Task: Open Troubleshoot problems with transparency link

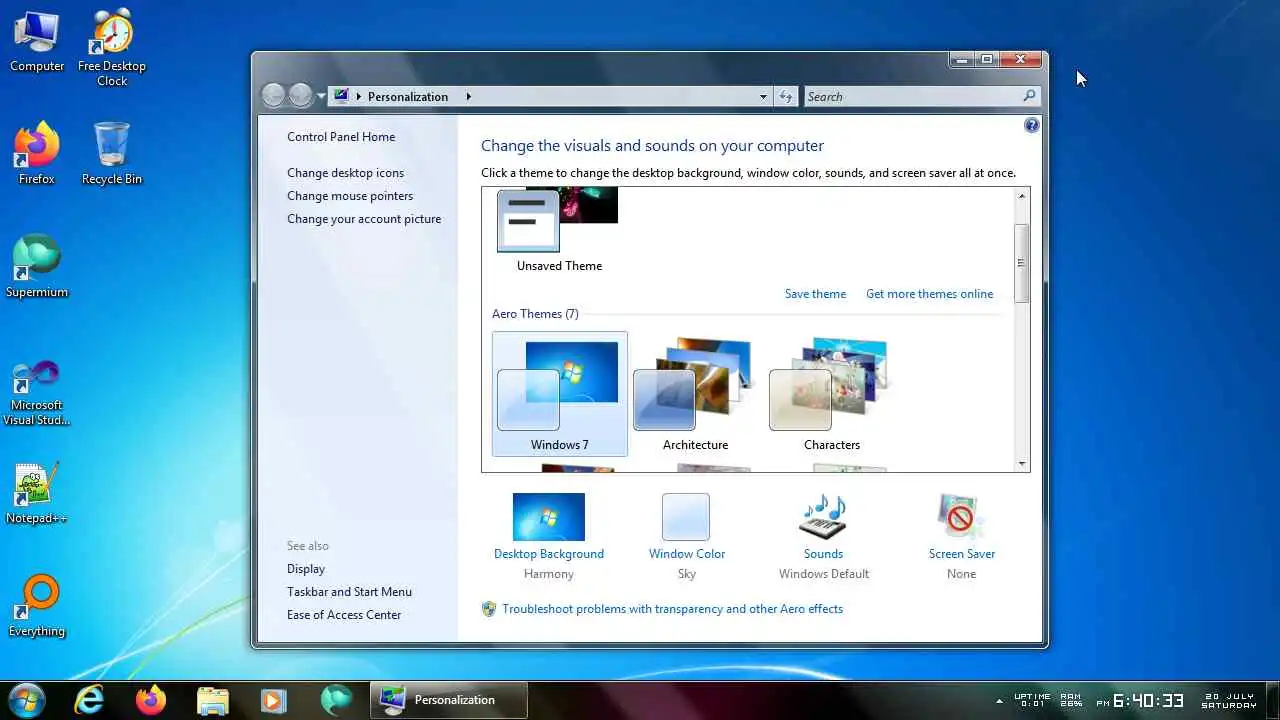Action: [x=672, y=609]
